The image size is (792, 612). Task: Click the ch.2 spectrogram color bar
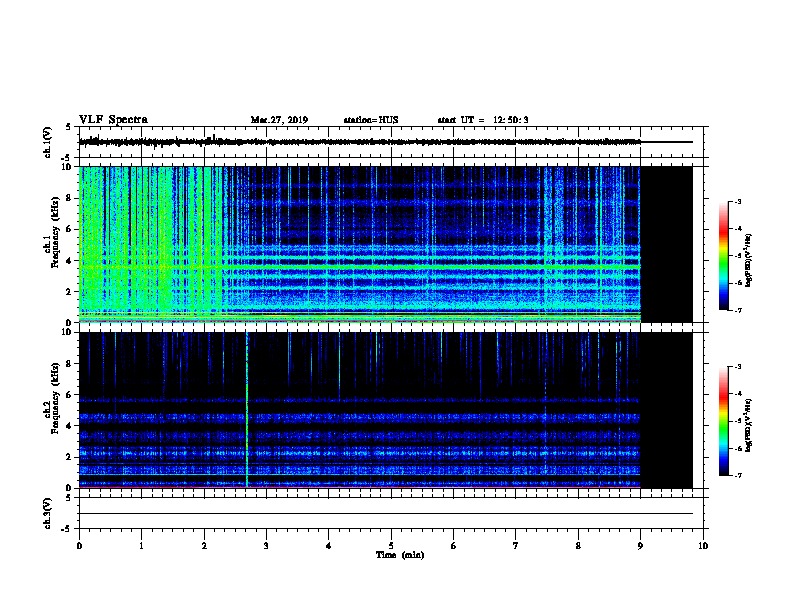[x=724, y=421]
